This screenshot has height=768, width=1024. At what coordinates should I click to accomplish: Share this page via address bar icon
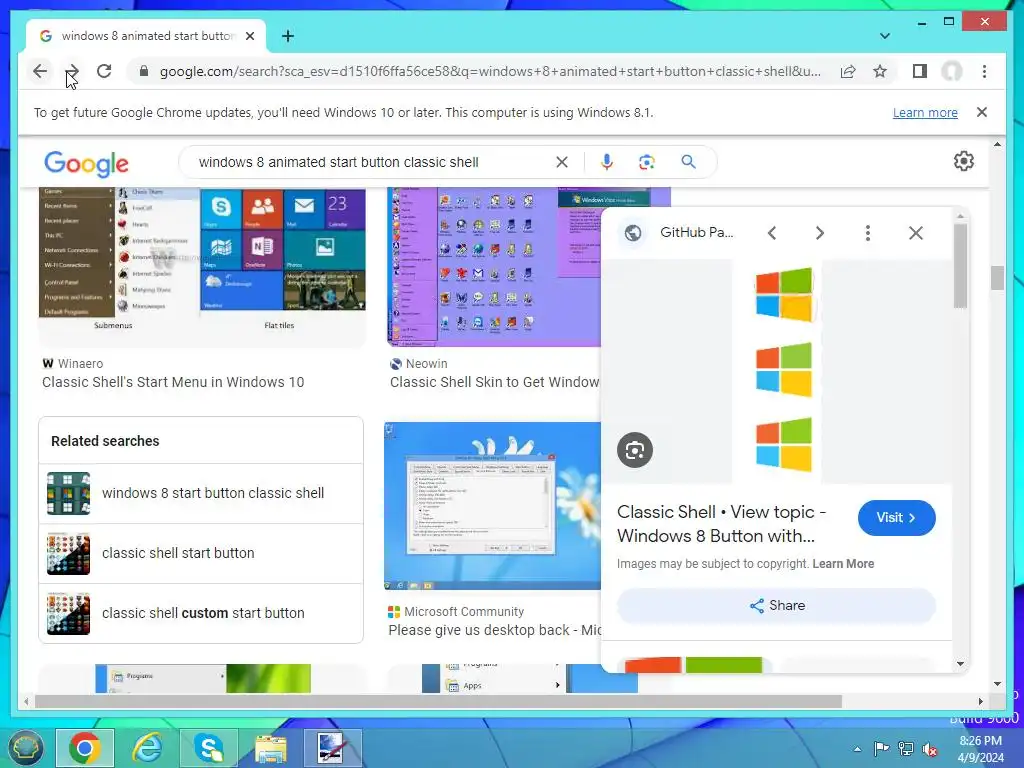(x=848, y=71)
